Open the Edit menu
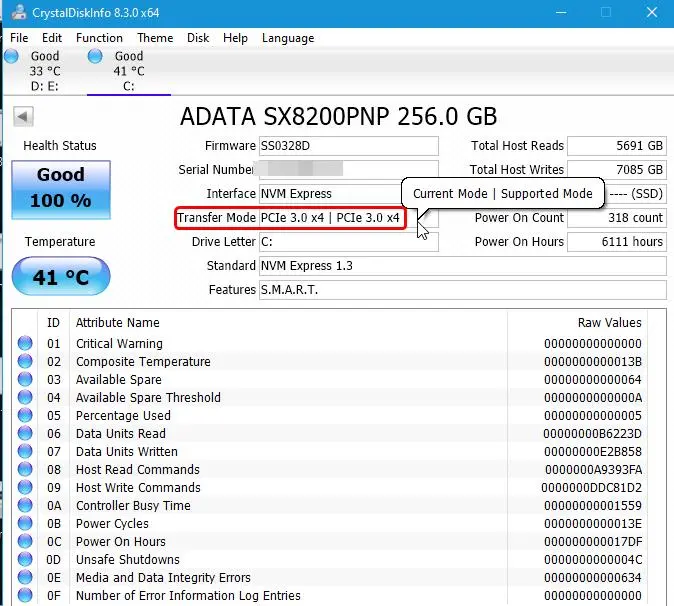This screenshot has width=674, height=606. pyautogui.click(x=52, y=38)
